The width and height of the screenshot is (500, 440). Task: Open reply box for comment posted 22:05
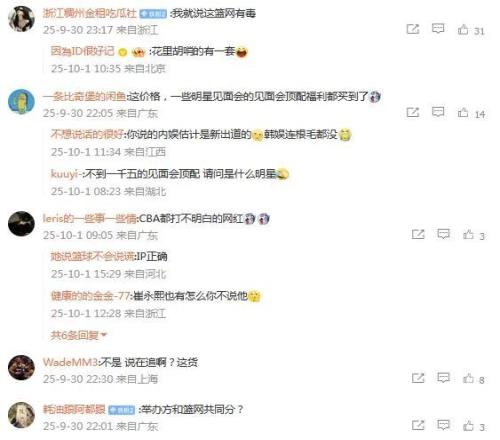(438, 112)
